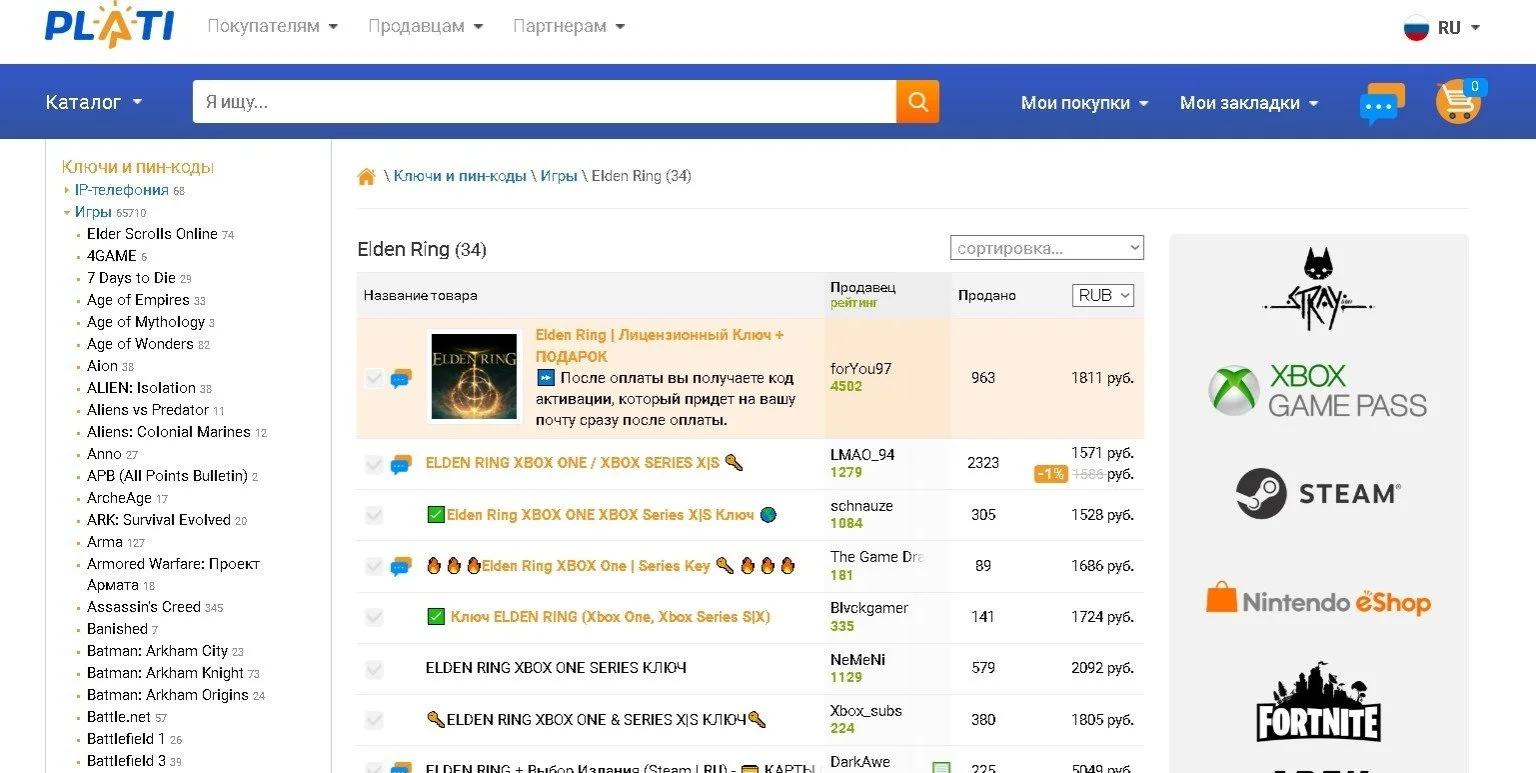Open the Продавцам menu

tap(426, 26)
